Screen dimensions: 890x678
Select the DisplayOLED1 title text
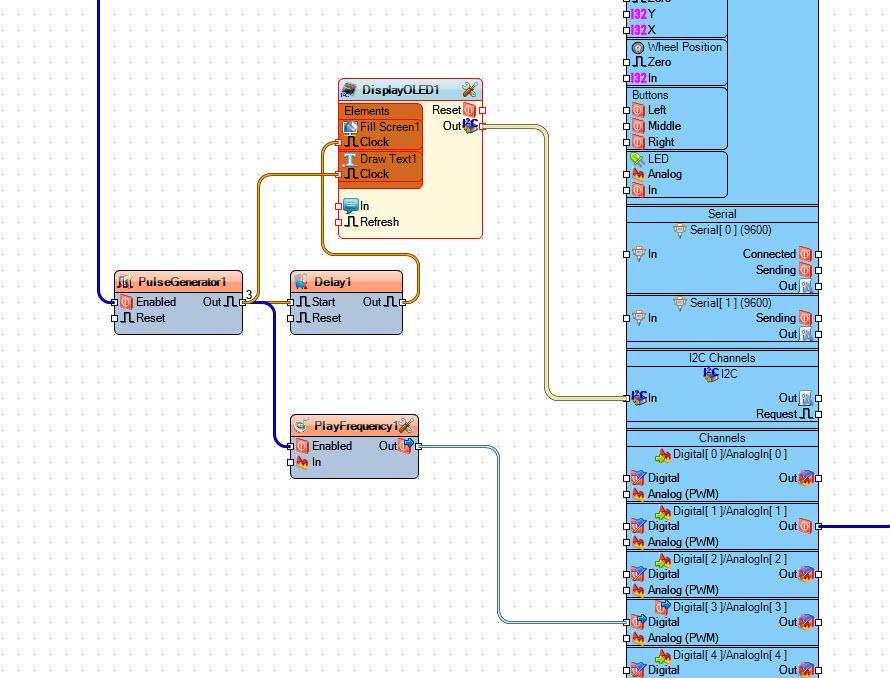(x=401, y=90)
